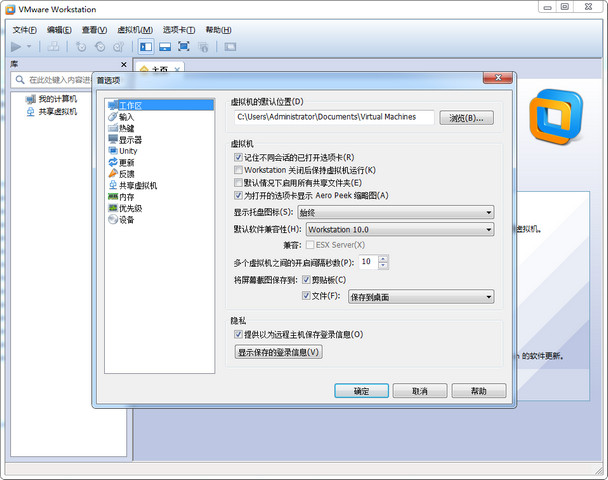608x480 pixels.
Task: Click the full screen mode icon
Action: point(183,47)
